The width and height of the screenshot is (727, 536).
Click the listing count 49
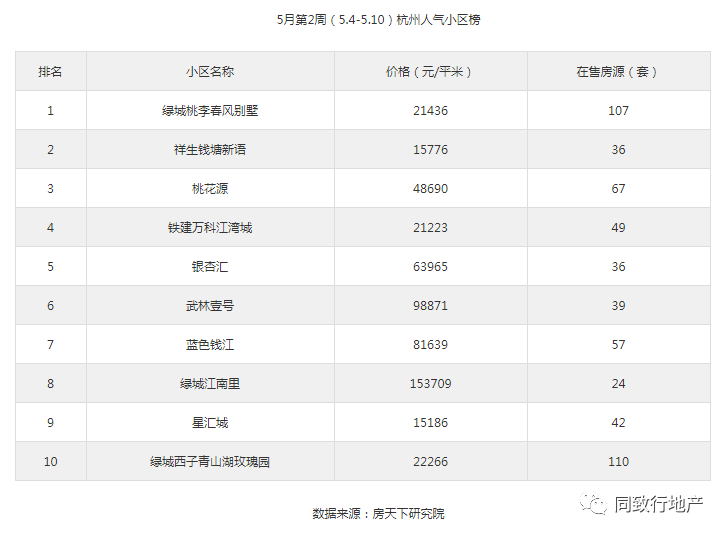tap(618, 228)
